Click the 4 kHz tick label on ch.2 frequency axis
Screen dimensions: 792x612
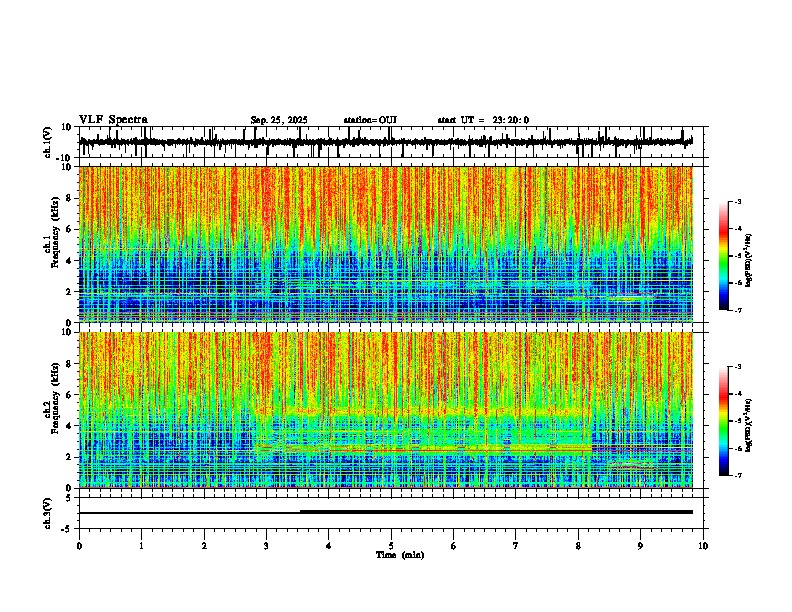click(69, 426)
